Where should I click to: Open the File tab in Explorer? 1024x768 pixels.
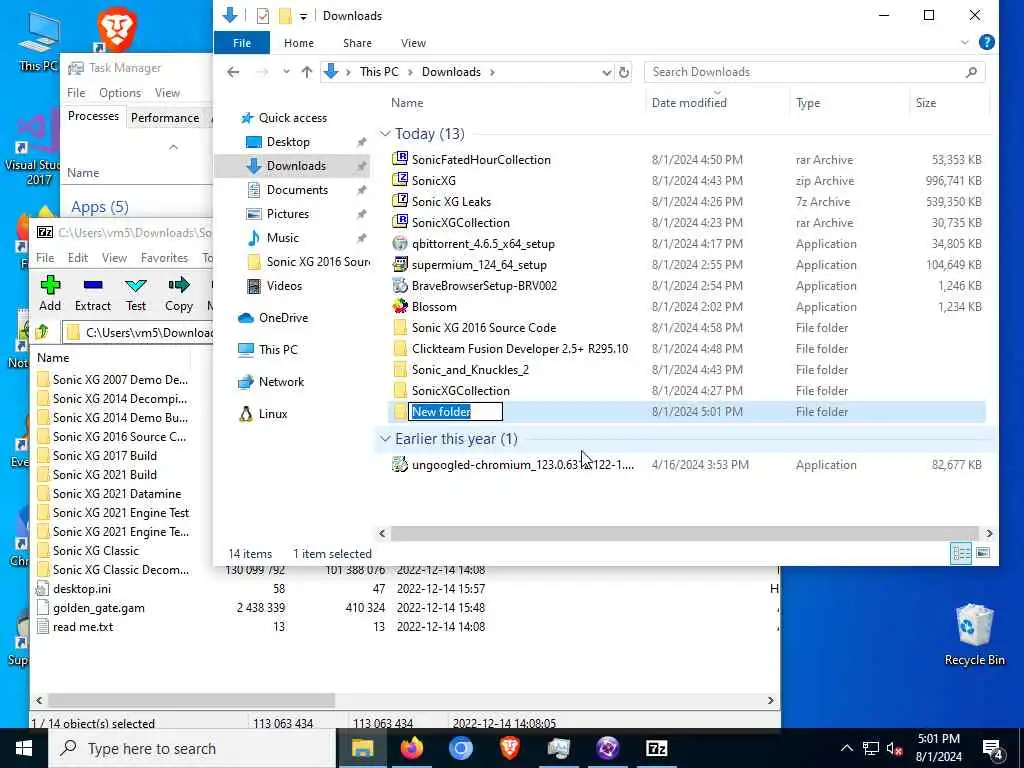(x=242, y=42)
